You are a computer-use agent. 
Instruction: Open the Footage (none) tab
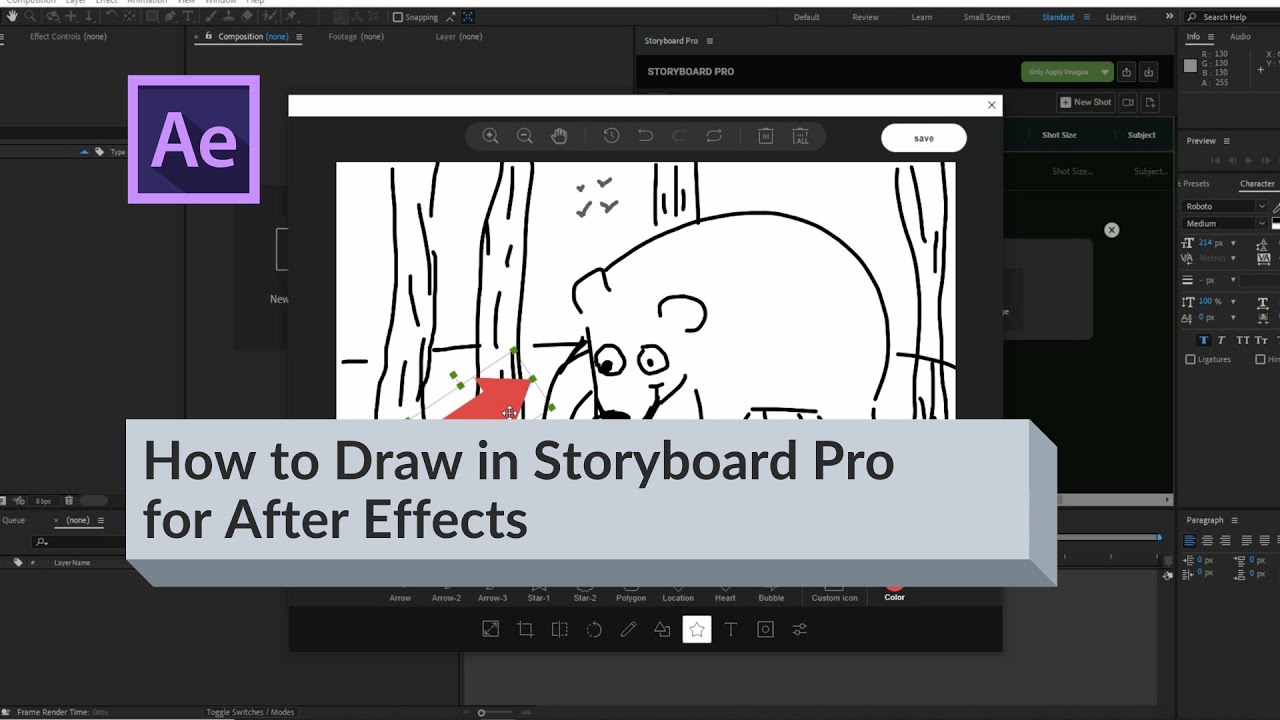(x=356, y=37)
